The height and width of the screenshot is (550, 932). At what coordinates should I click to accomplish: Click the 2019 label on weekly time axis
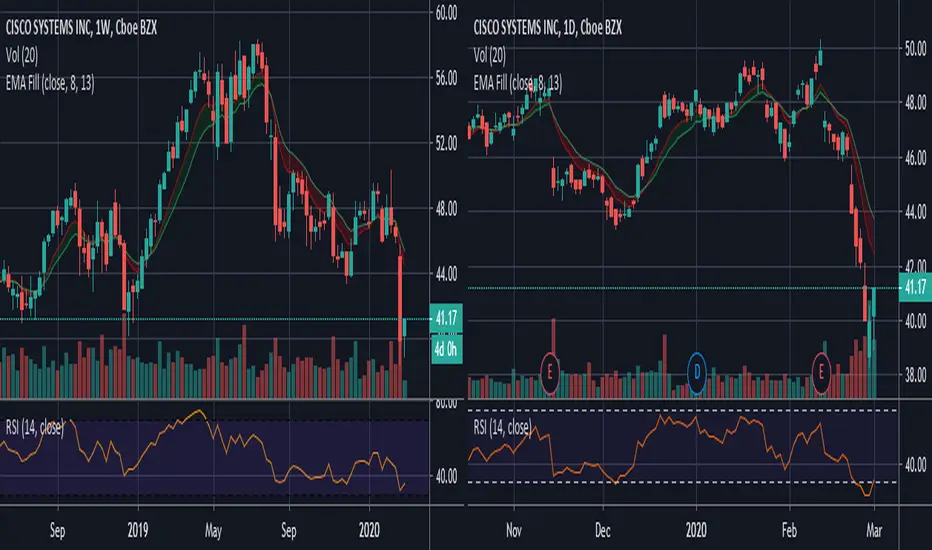[138, 530]
